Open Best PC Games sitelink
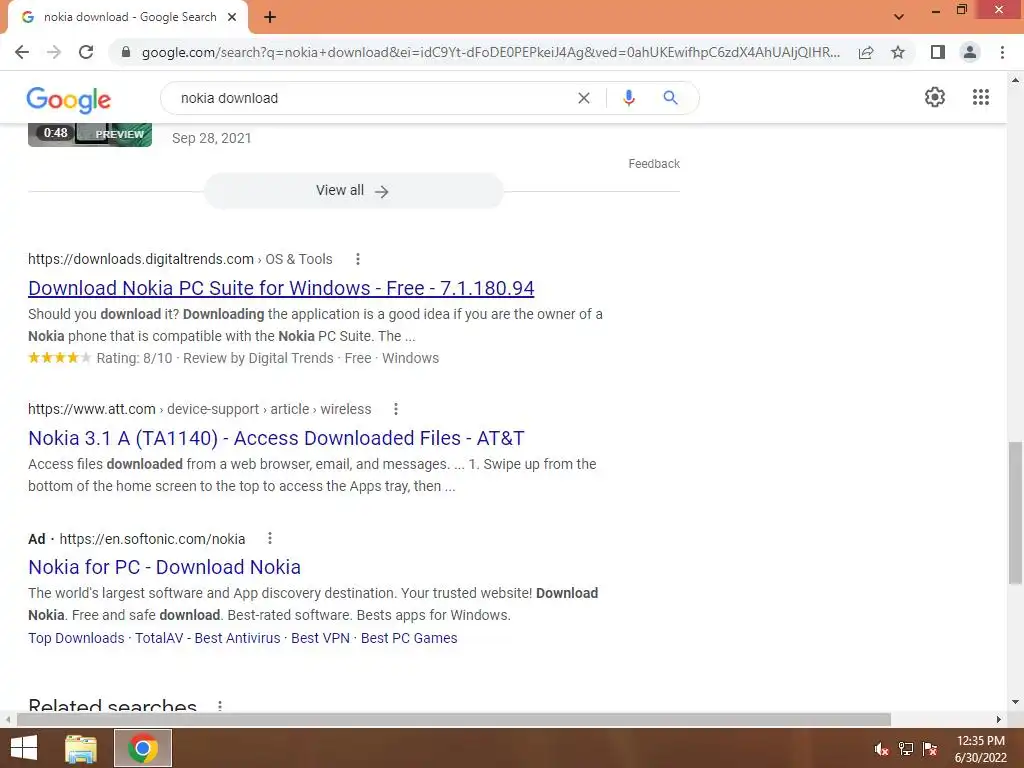 (x=409, y=638)
